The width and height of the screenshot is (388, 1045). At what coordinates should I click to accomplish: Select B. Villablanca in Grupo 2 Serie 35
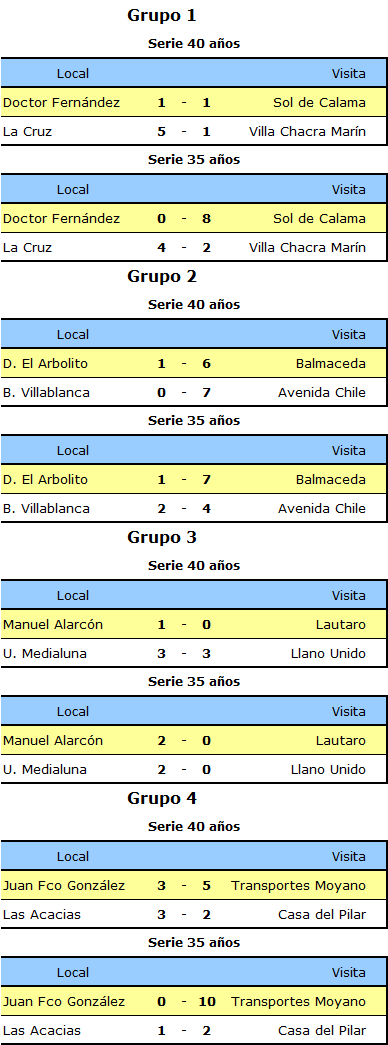point(46,509)
